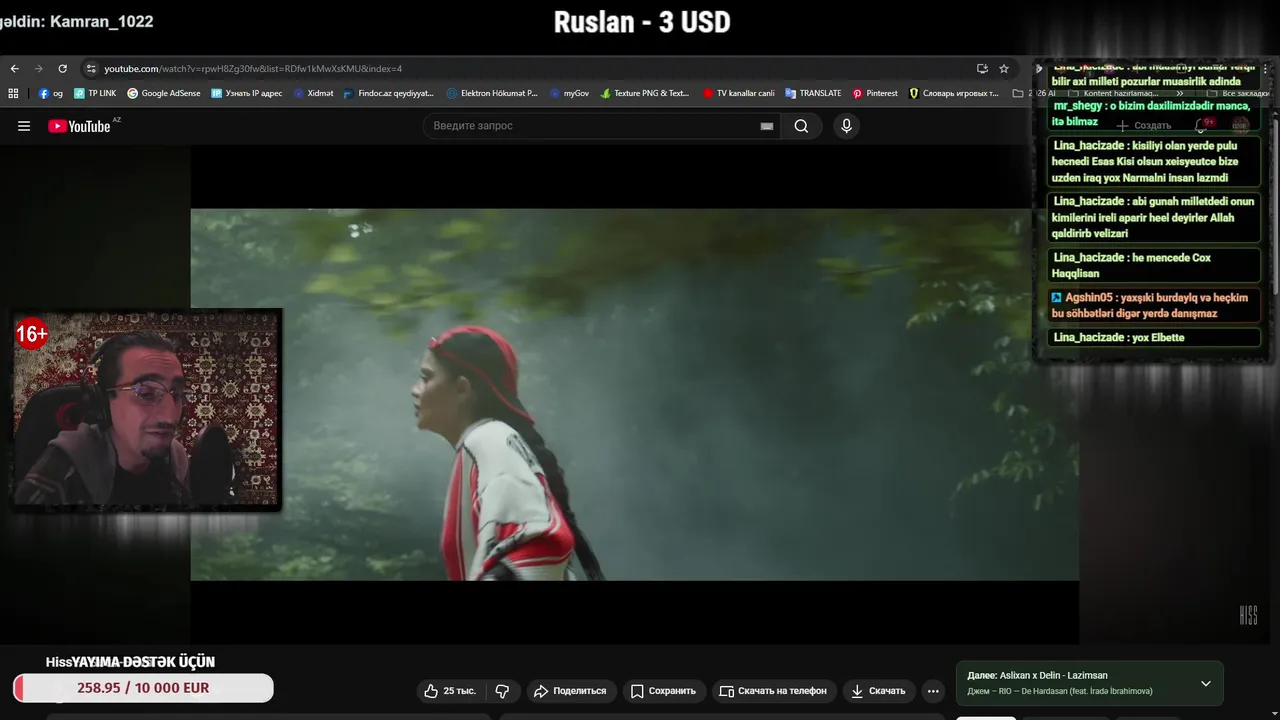Screen dimensions: 1280x720
Task: Like the video (25 тыс.)
Action: click(450, 691)
